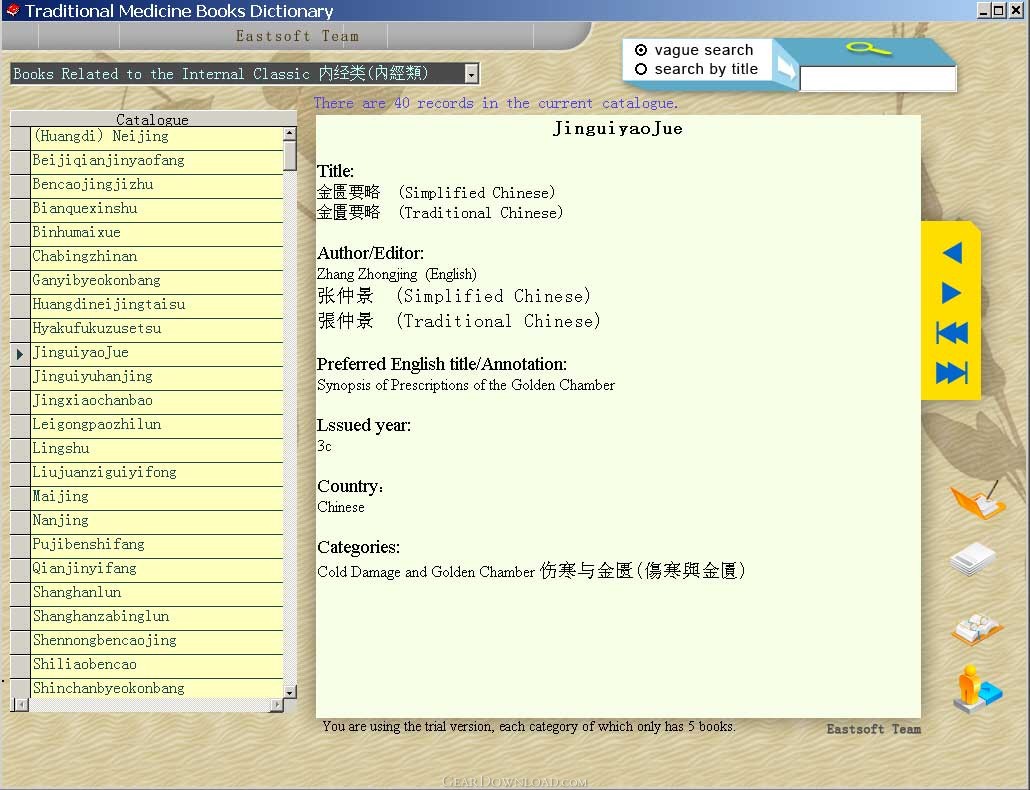Jump to the last record
Screen dimensions: 1030x790
pyautogui.click(x=951, y=373)
